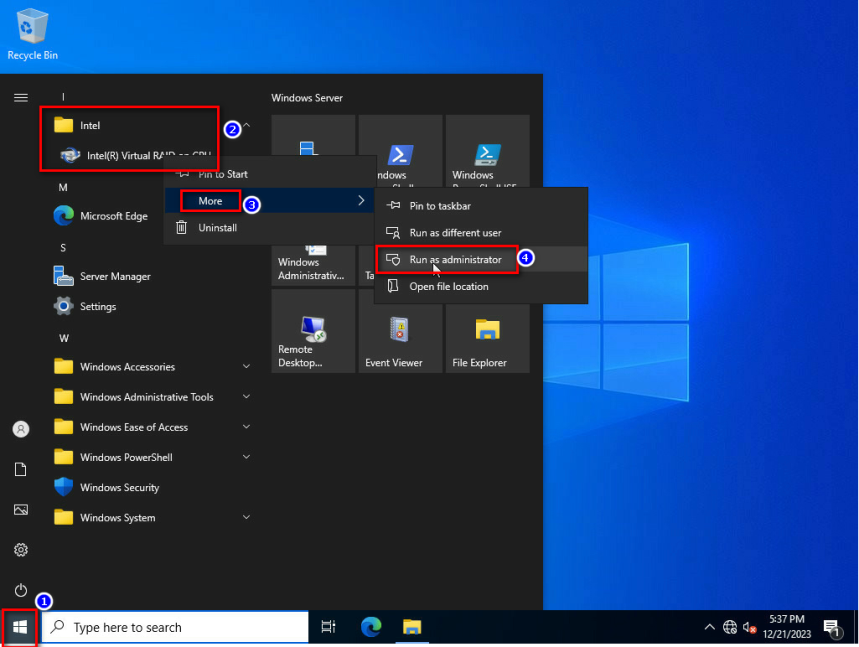Jump using the letter W header
Screen dimensions: 859x647
[64, 338]
